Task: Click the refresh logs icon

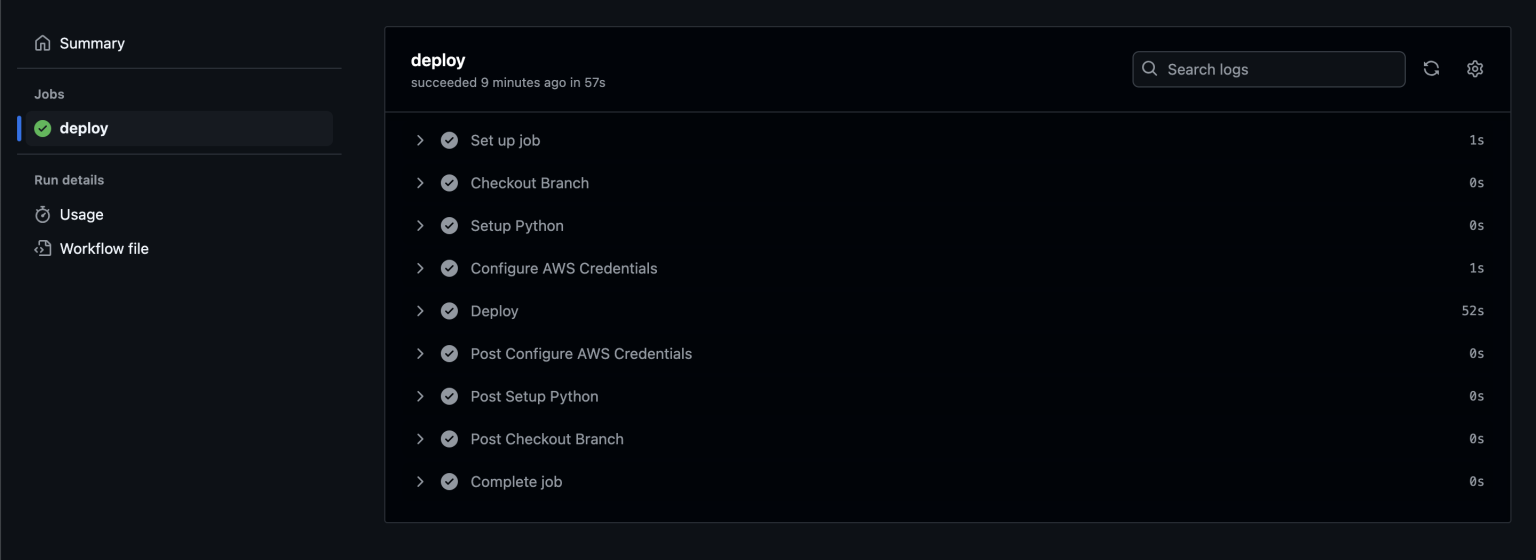Action: [1431, 69]
